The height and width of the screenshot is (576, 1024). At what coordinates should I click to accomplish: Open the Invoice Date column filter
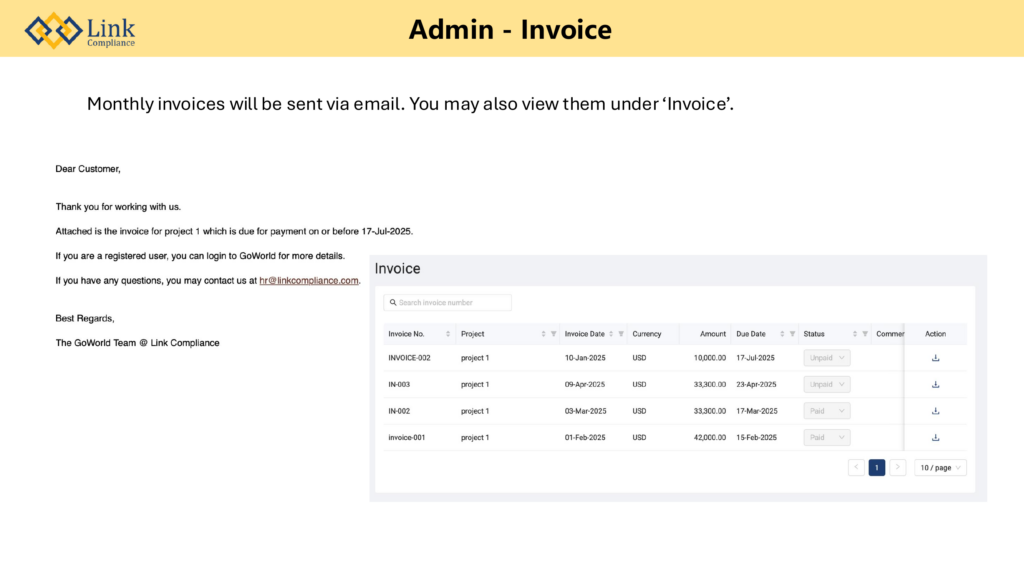pyautogui.click(x=621, y=334)
